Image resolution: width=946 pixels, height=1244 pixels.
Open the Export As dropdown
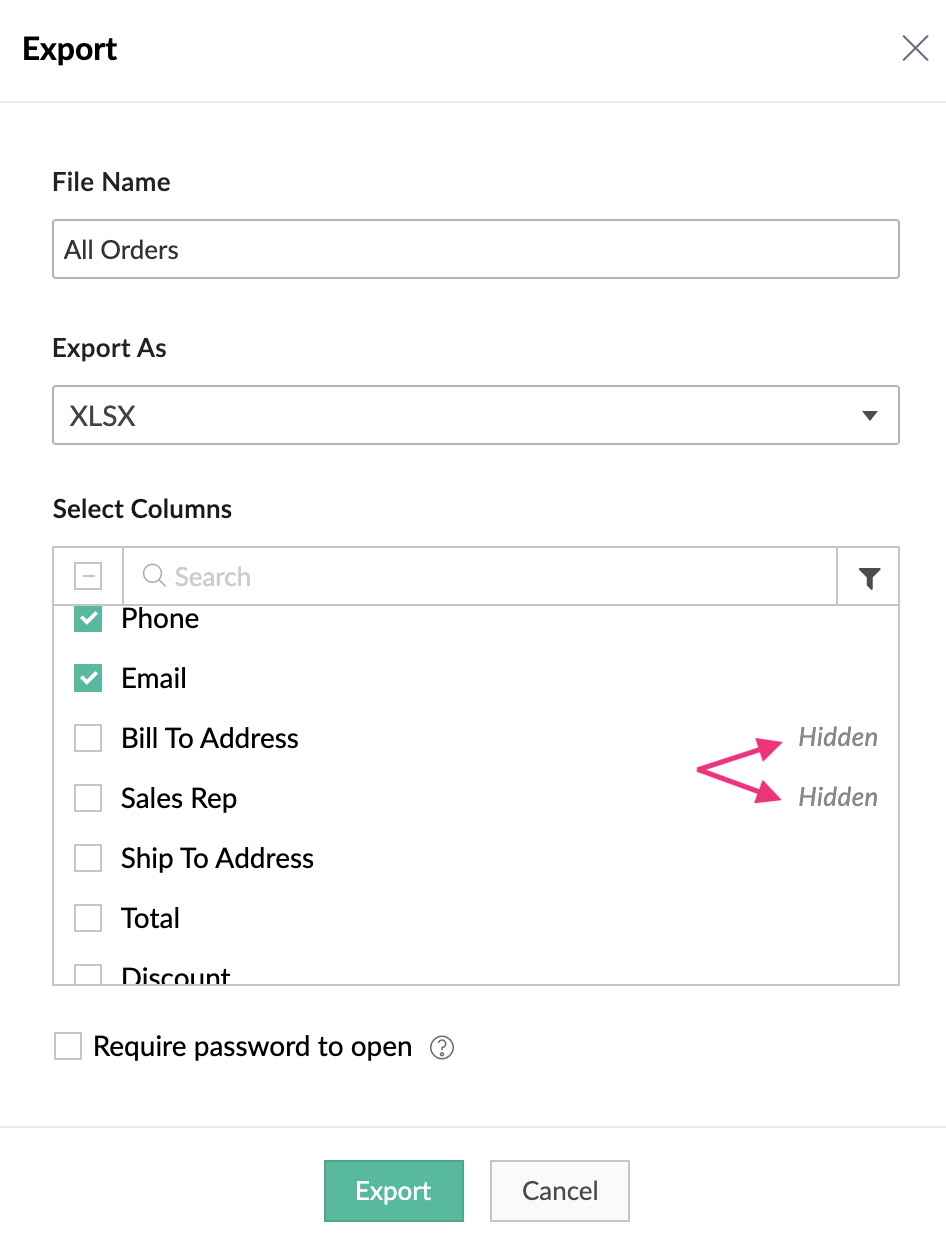point(475,416)
